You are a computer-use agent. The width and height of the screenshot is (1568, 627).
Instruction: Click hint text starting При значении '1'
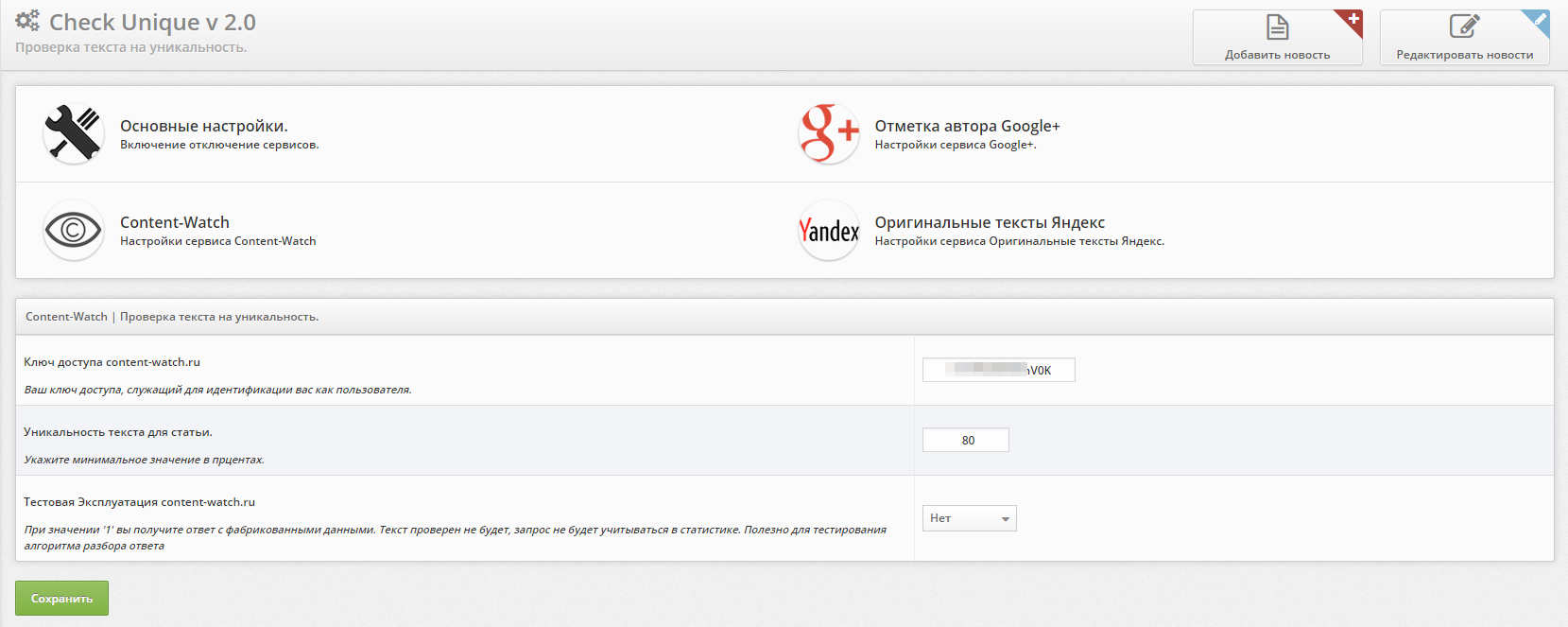point(455,537)
